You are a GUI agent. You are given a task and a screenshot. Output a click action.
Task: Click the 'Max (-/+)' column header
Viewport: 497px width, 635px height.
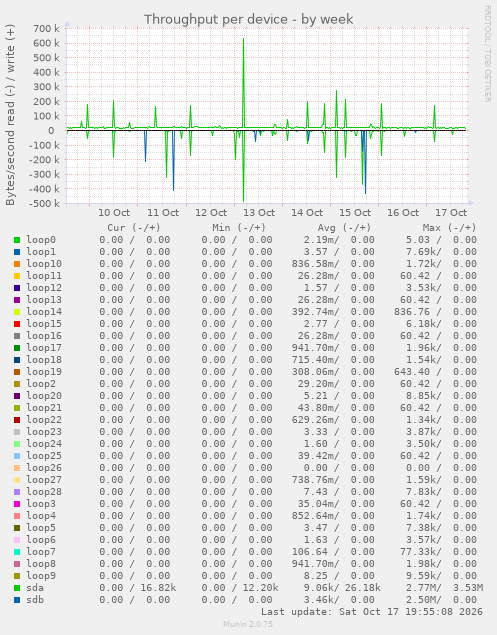click(x=449, y=228)
